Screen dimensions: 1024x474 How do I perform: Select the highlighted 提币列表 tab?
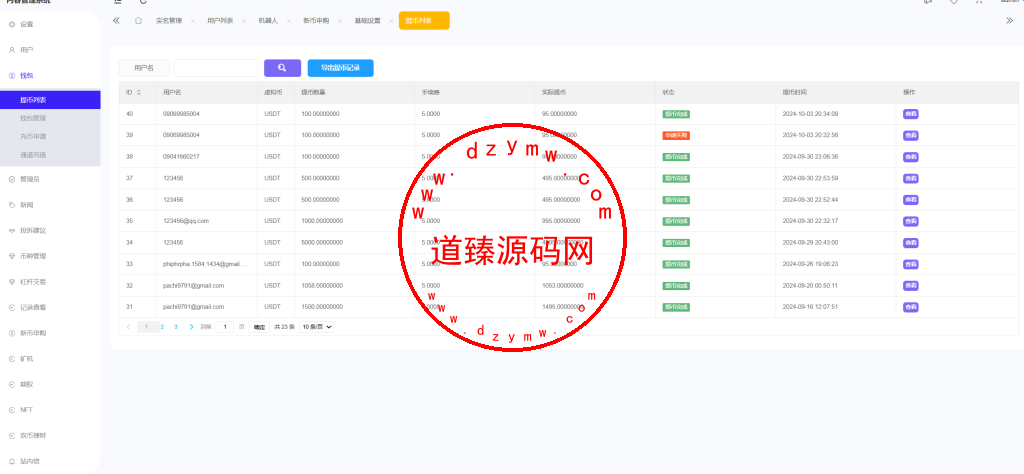tap(419, 21)
